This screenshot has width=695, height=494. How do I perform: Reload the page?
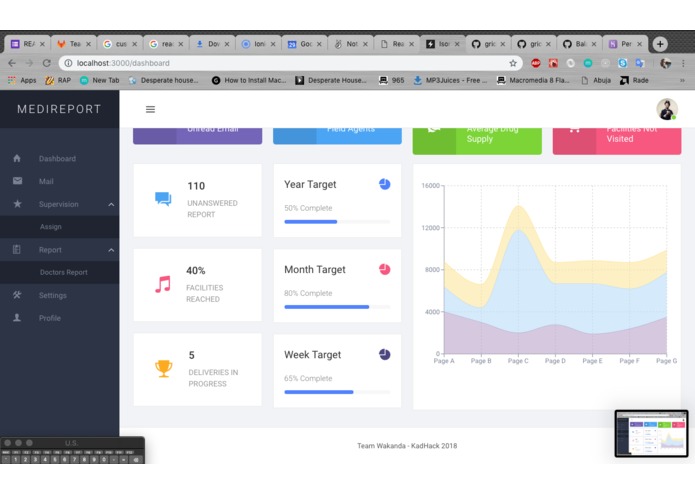click(47, 63)
